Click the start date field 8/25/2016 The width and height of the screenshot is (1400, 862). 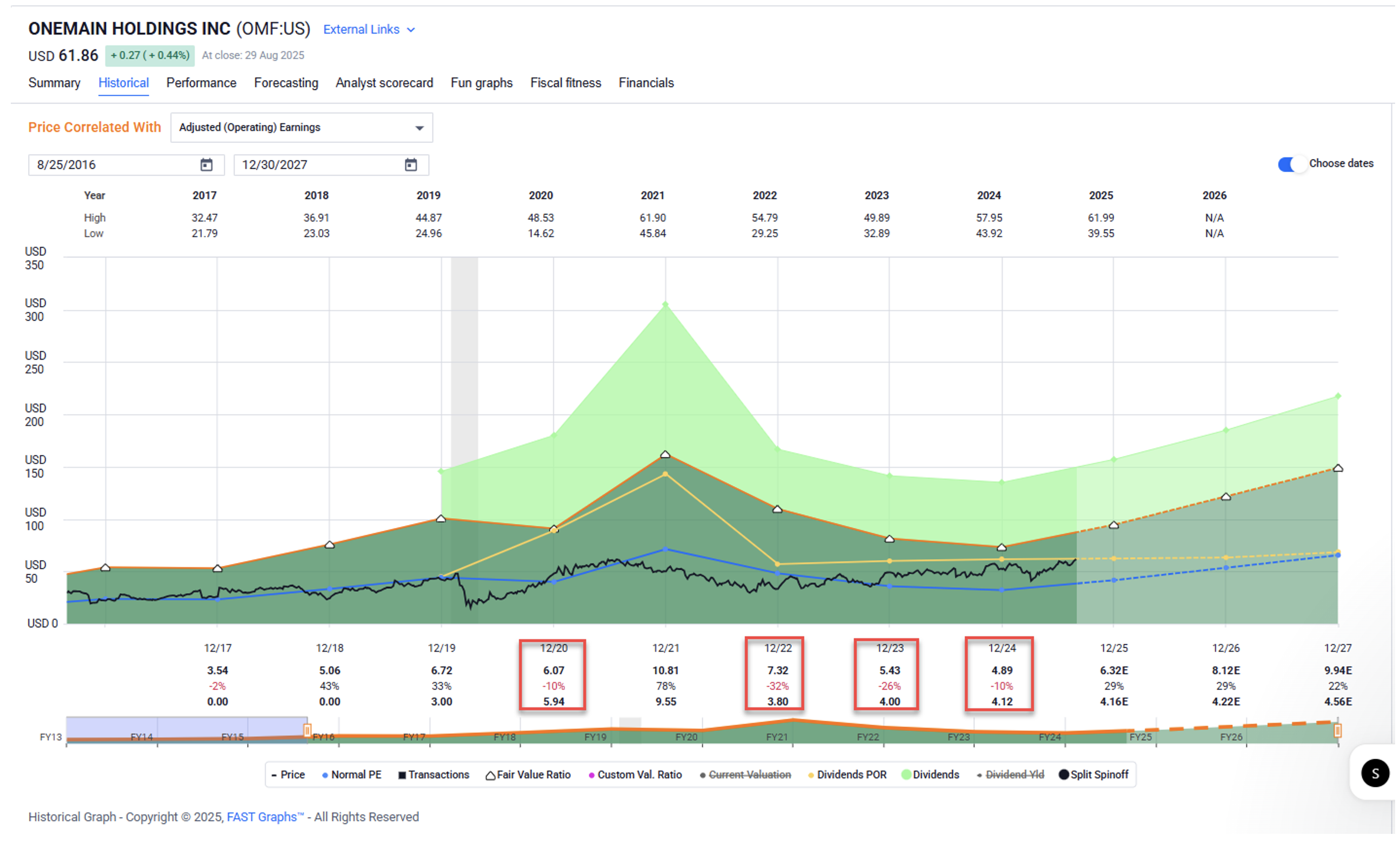tap(126, 165)
